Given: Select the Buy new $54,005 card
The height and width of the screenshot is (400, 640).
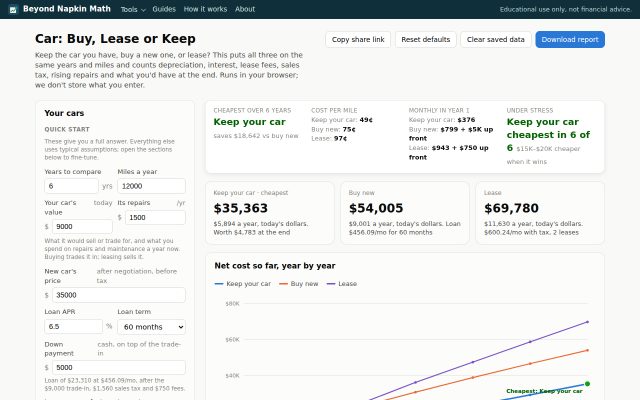Looking at the screenshot, I should [x=405, y=213].
